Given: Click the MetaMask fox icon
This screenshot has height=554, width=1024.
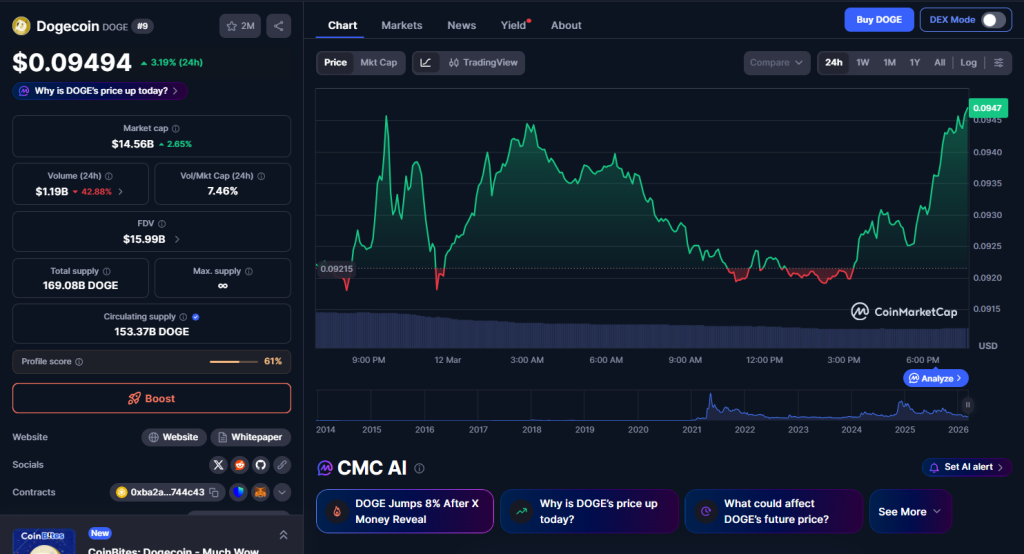Looking at the screenshot, I should [x=260, y=492].
